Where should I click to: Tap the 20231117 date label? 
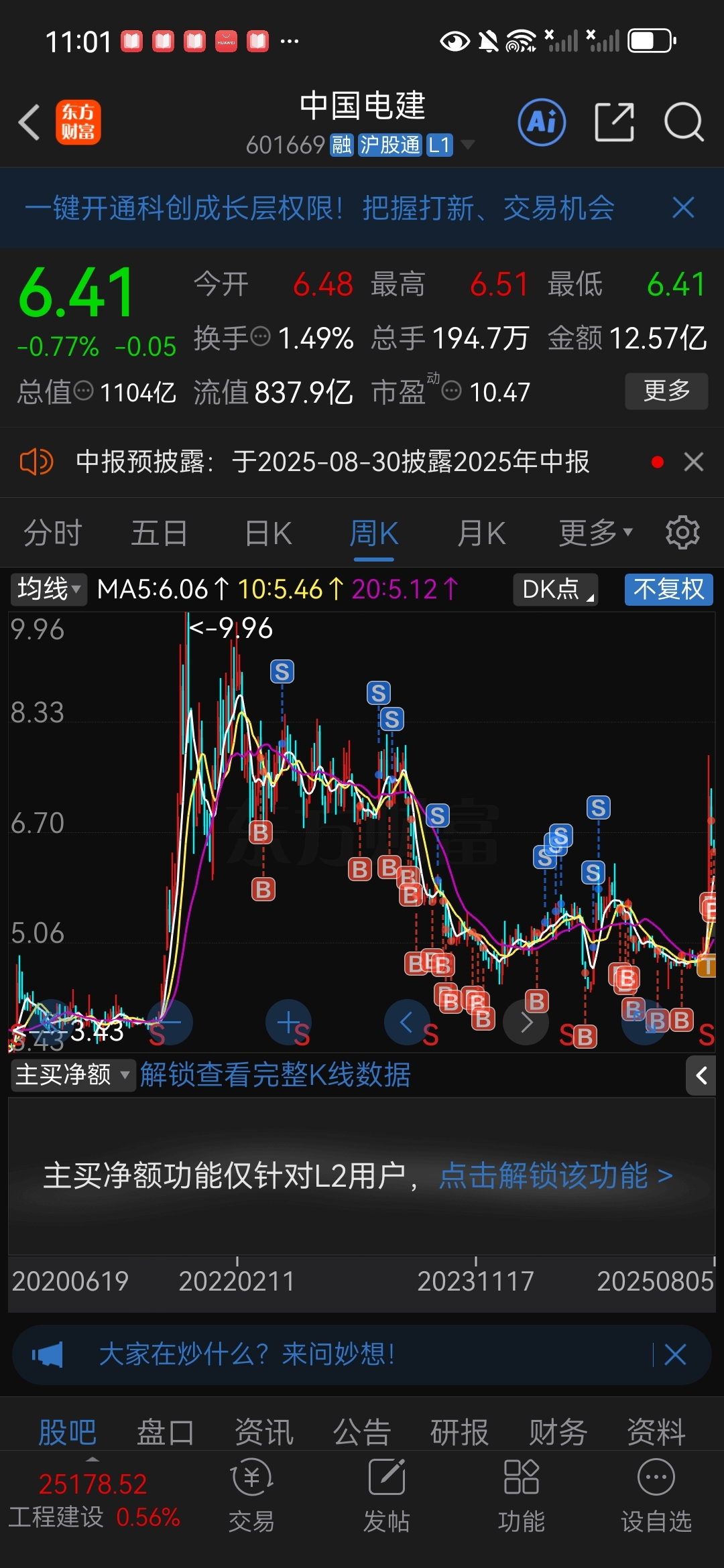[475, 1281]
